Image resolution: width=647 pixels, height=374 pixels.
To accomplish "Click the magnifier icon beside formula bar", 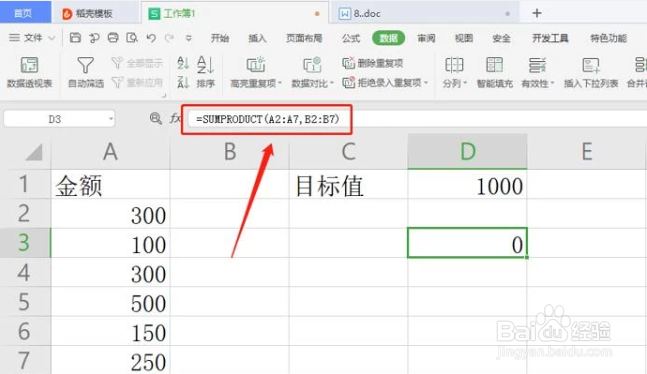I will click(155, 118).
